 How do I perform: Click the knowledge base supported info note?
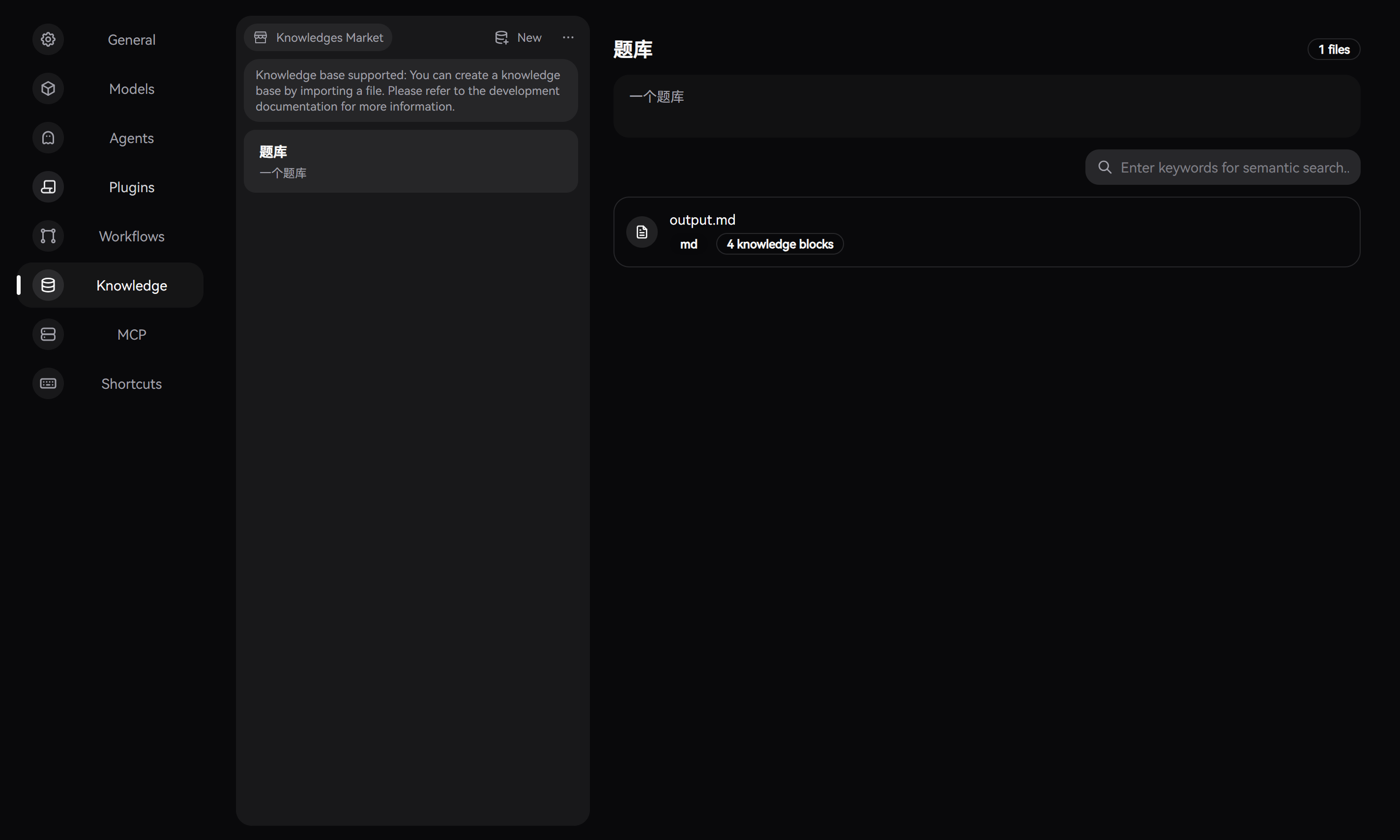point(410,90)
